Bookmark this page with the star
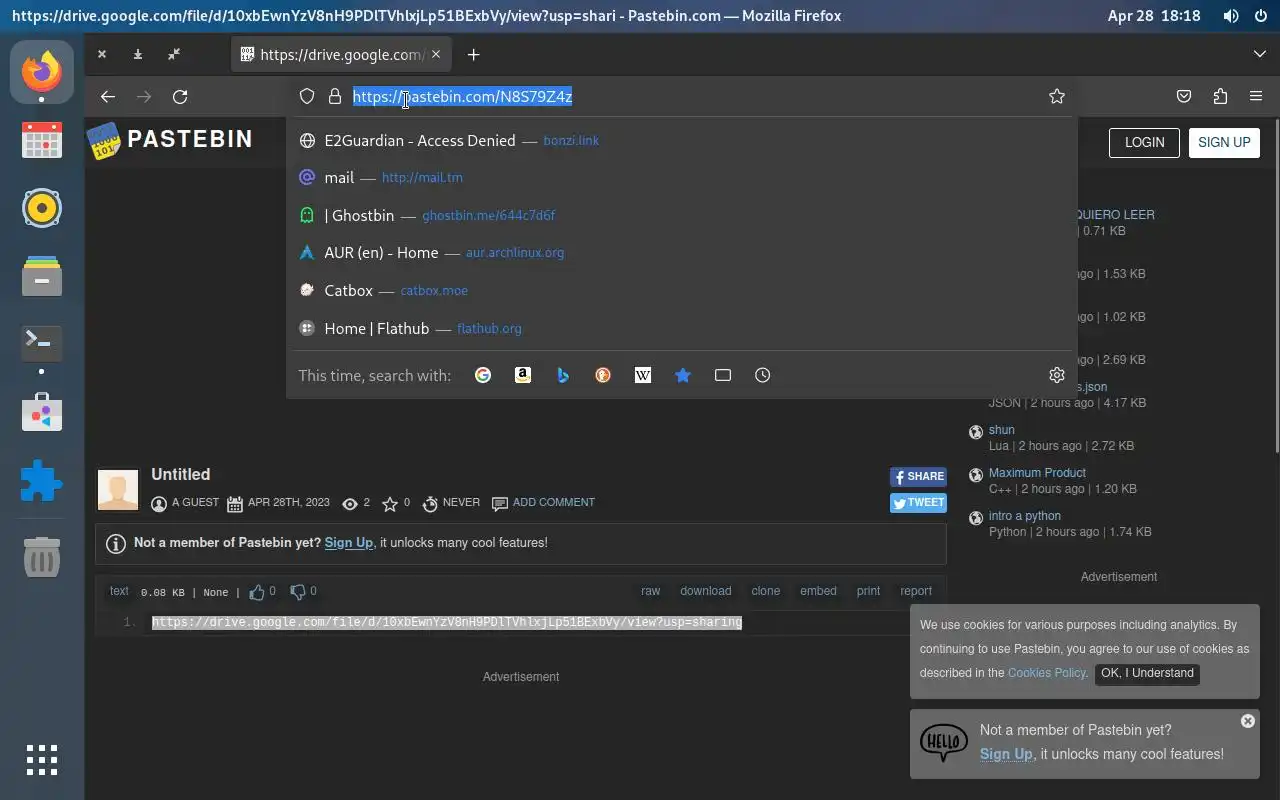Viewport: 1280px width, 800px height. tap(1057, 97)
